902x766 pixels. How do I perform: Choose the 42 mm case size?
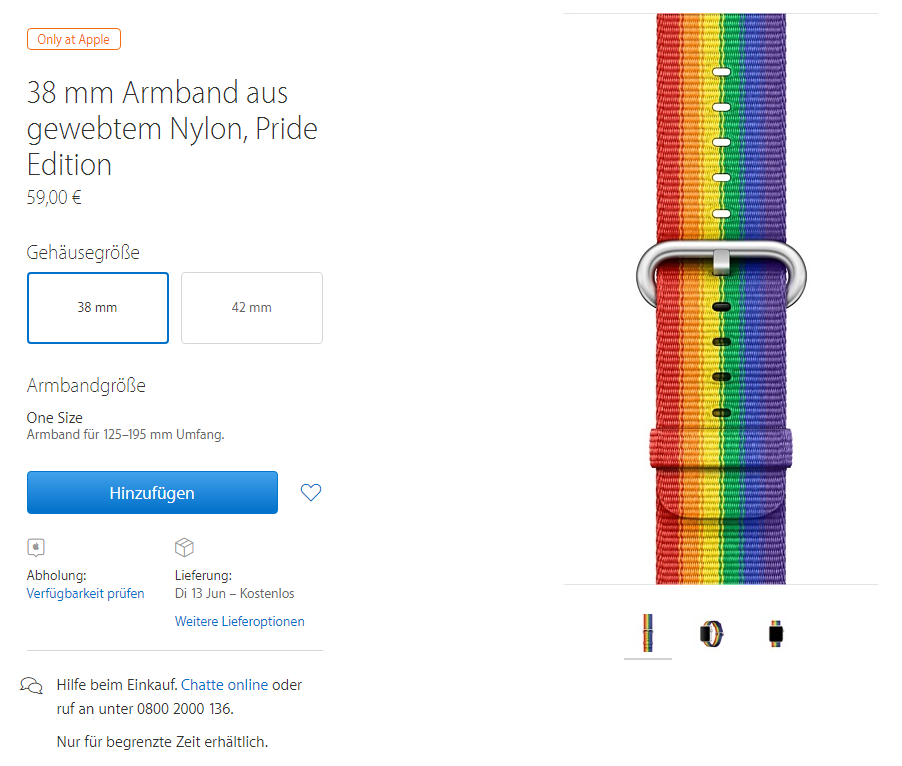(252, 307)
